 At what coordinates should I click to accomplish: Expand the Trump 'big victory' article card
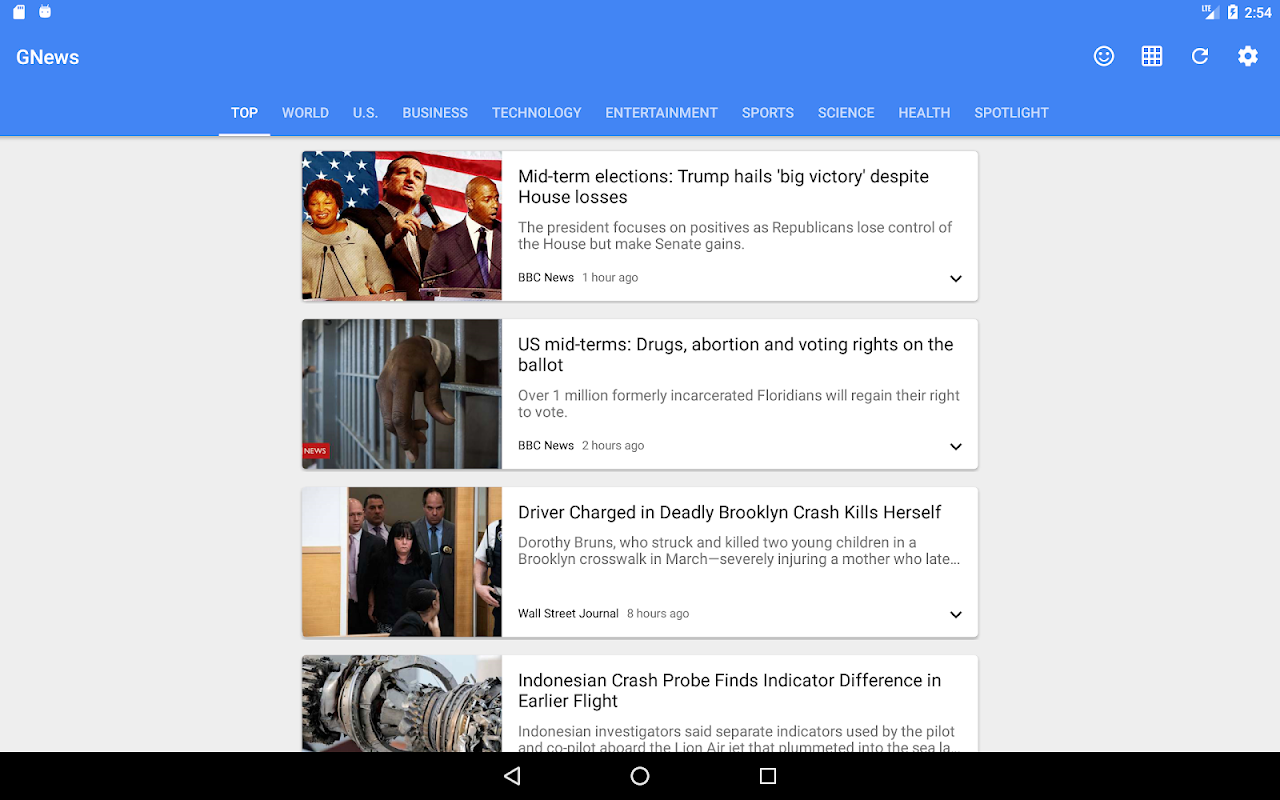point(956,279)
